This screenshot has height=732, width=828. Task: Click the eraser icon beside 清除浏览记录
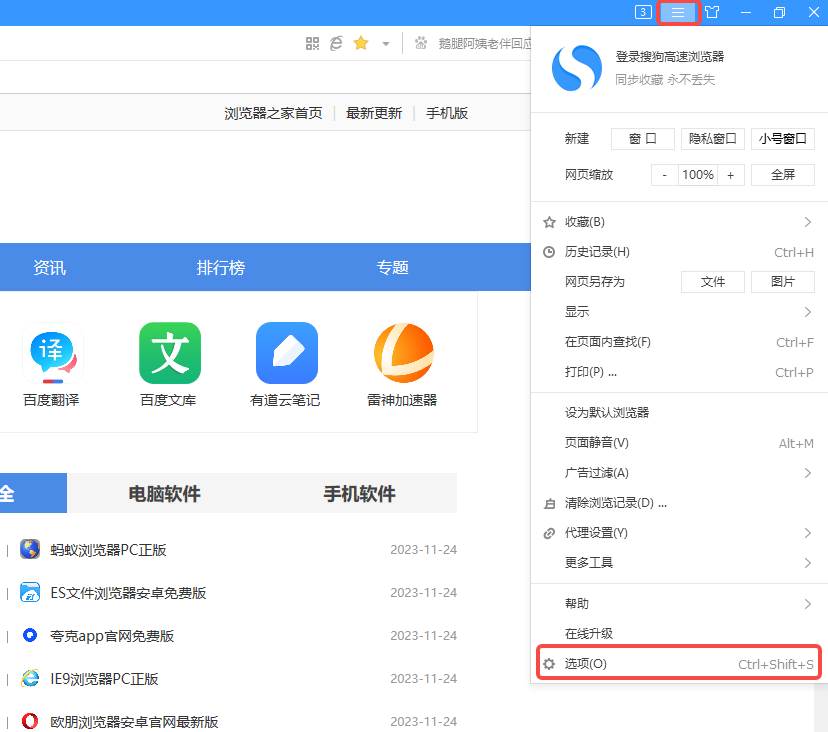pyautogui.click(x=549, y=504)
